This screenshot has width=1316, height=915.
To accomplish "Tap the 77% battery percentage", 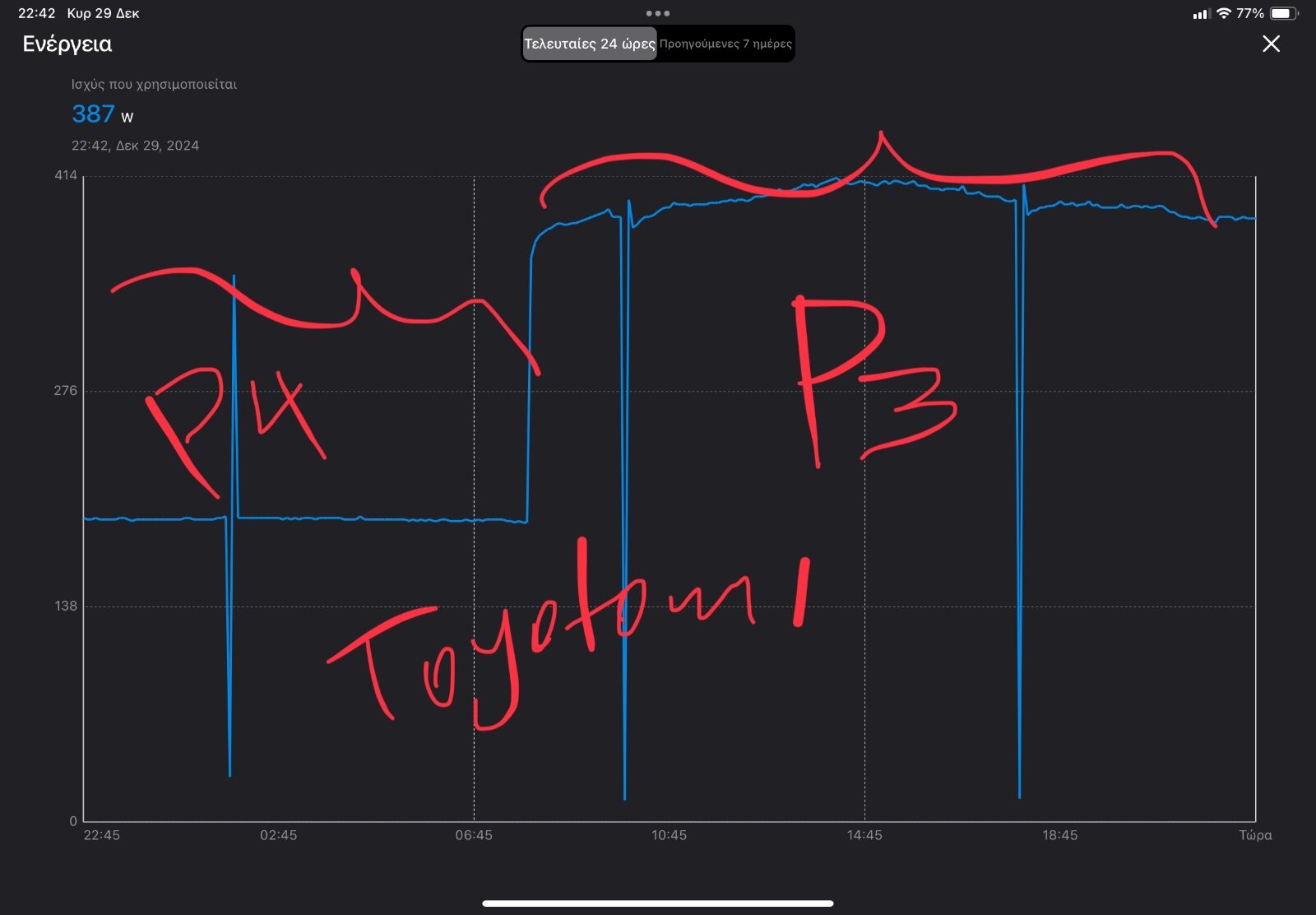I will click(x=1250, y=13).
